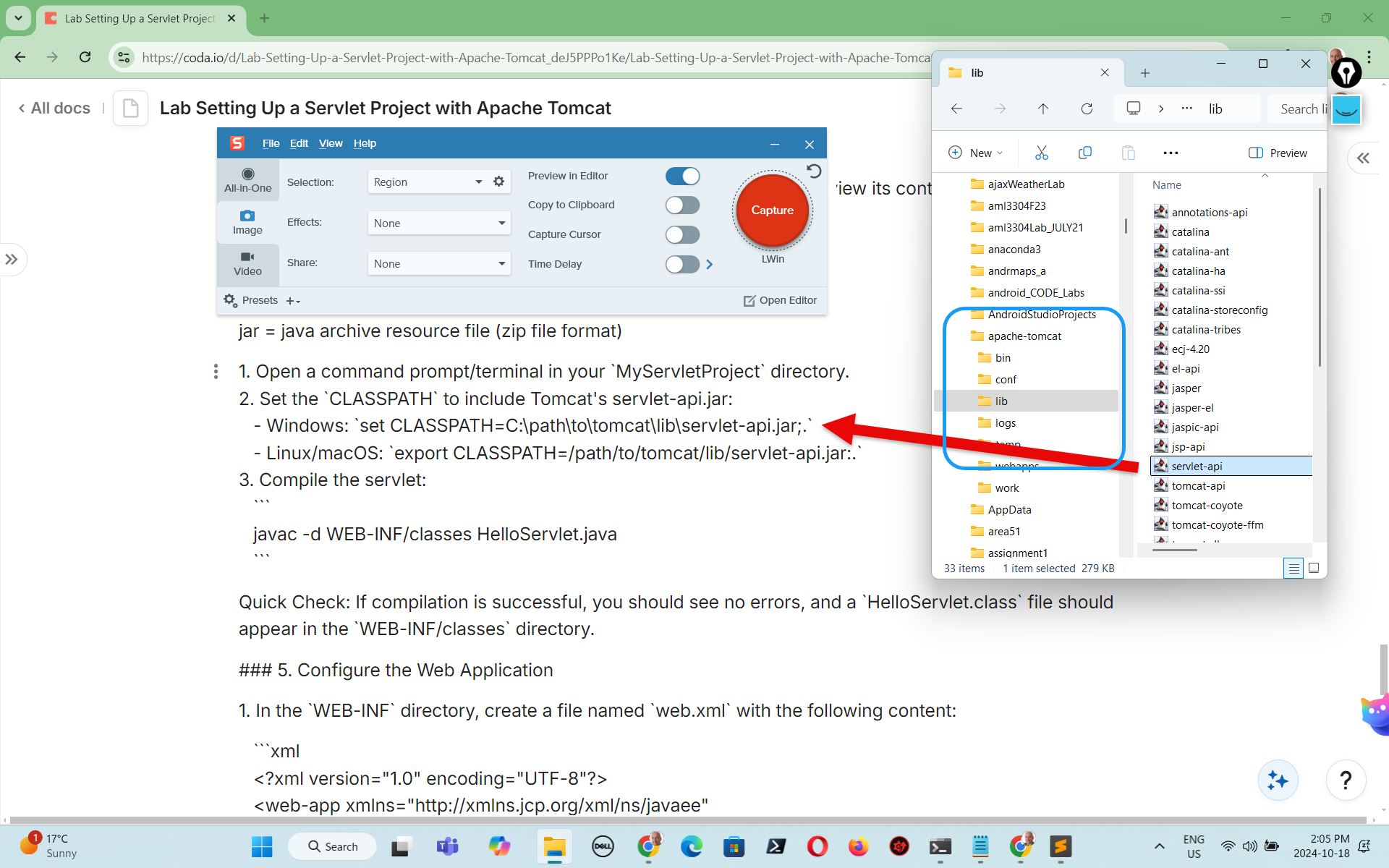Collapse Coda right panel chevrons
1389x868 pixels.
click(1364, 158)
